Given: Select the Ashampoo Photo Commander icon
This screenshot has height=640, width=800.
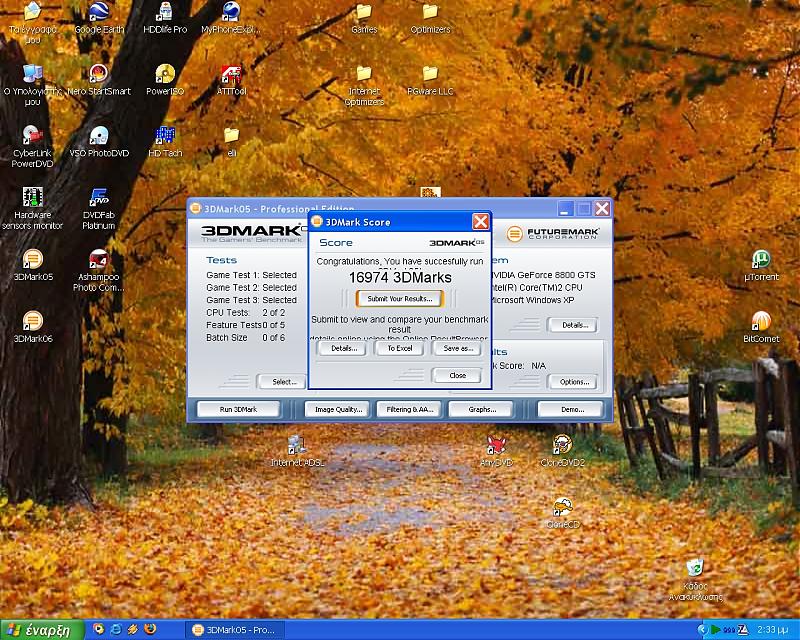Looking at the screenshot, I should coord(99,270).
